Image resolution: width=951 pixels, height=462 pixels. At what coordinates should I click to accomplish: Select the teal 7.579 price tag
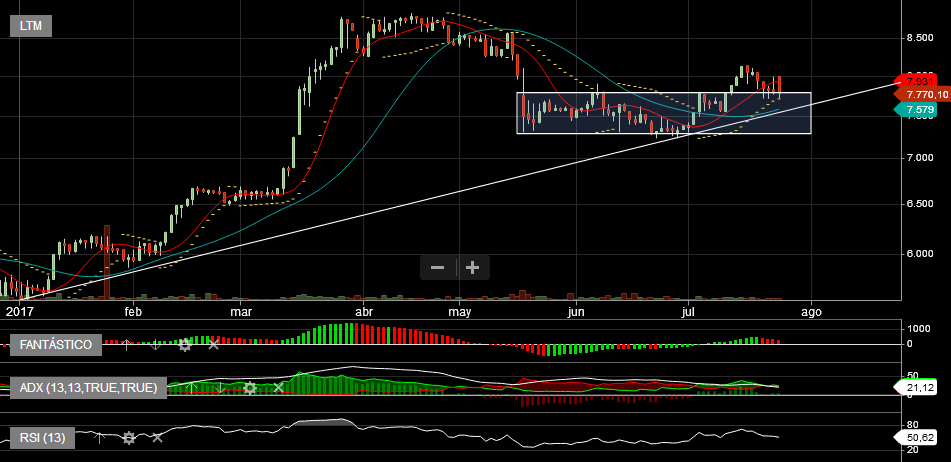916,110
